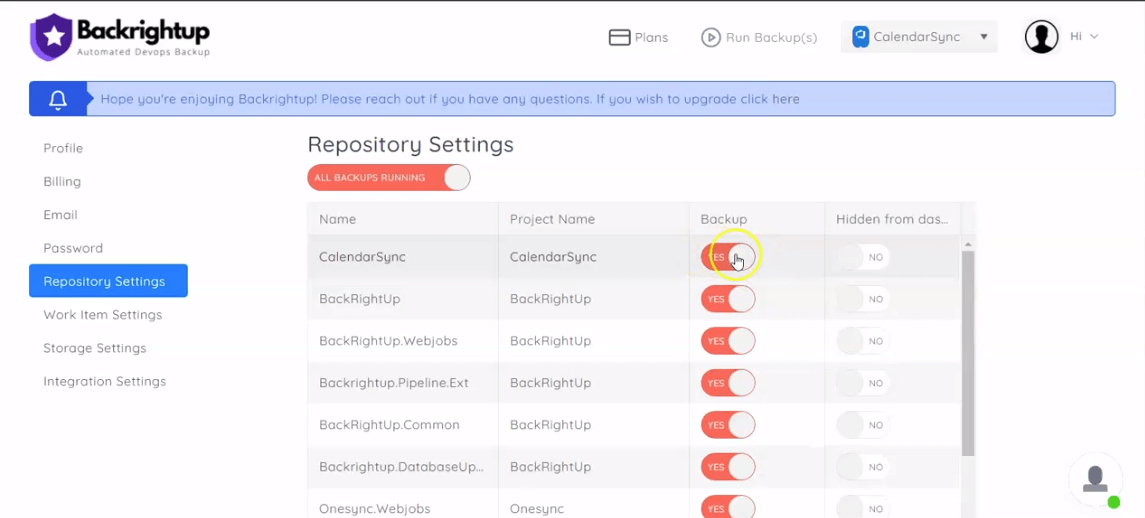Toggle Hidden from dashboard for Backrightup.DatabaseUp...
The height and width of the screenshot is (518, 1145).
tap(862, 467)
